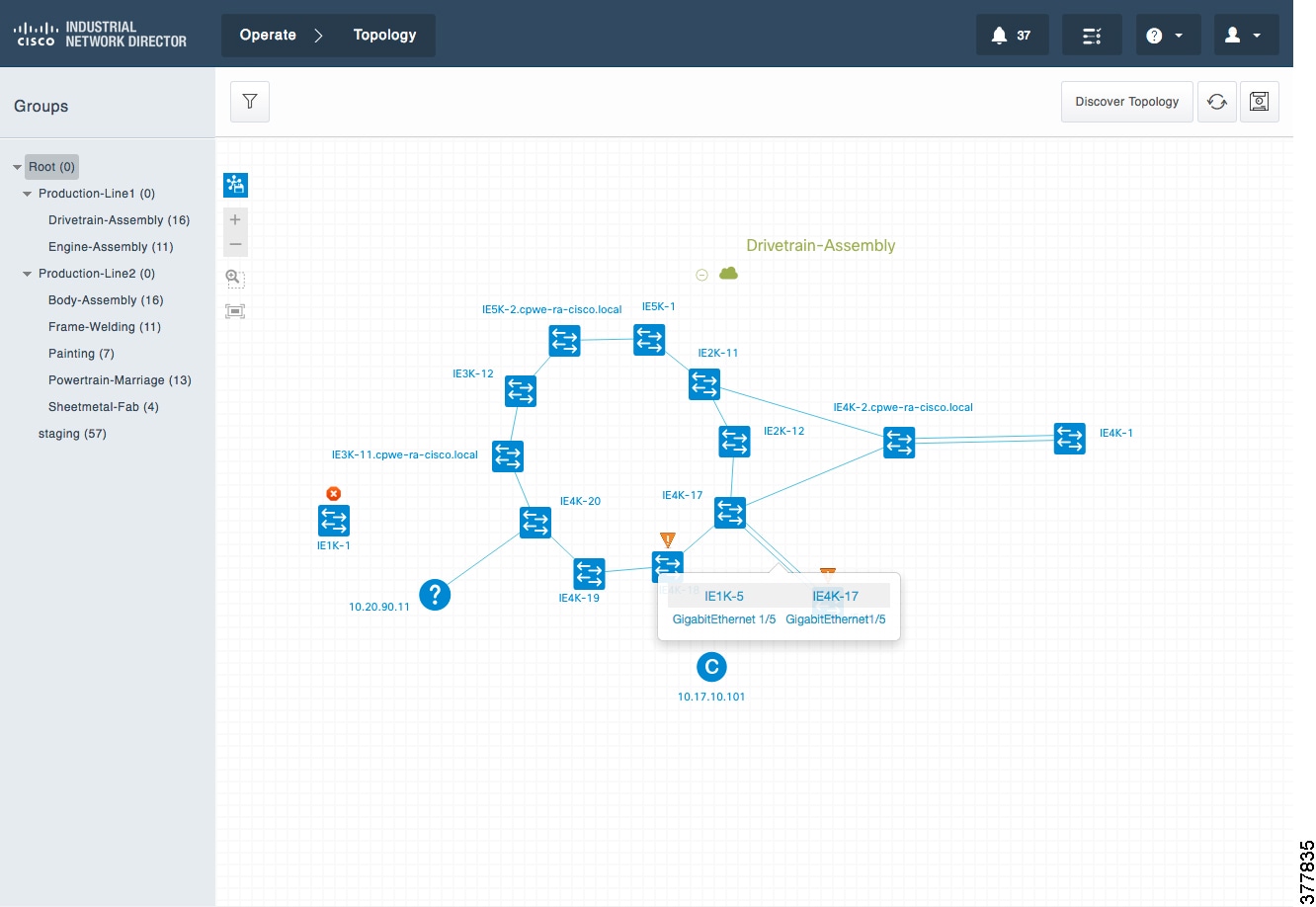Screen dimensions: 1316x907
Task: Select the IE4K-1 switch node
Action: click(x=1069, y=438)
